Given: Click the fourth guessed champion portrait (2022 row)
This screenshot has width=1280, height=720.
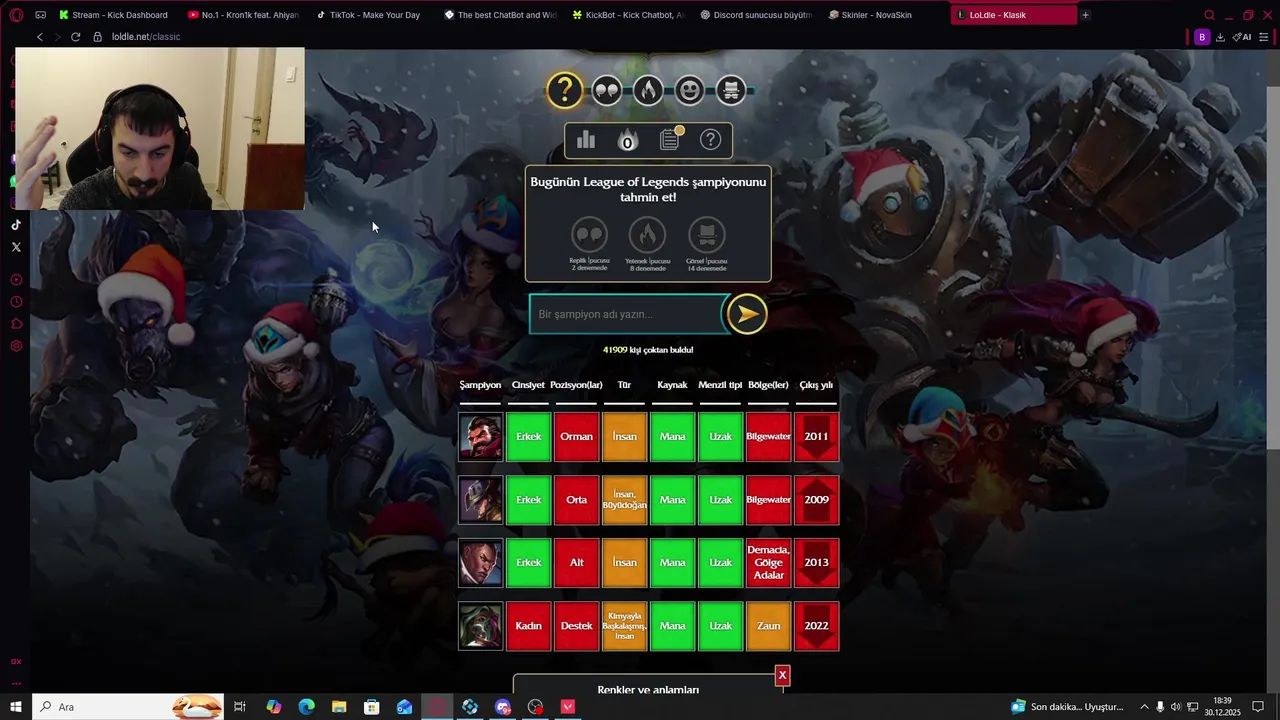Looking at the screenshot, I should coord(480,626).
